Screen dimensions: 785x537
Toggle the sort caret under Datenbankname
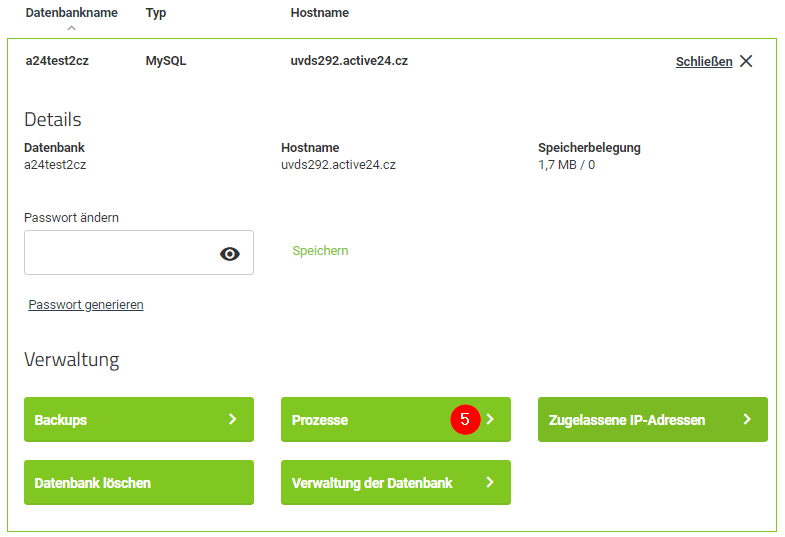click(x=71, y=28)
